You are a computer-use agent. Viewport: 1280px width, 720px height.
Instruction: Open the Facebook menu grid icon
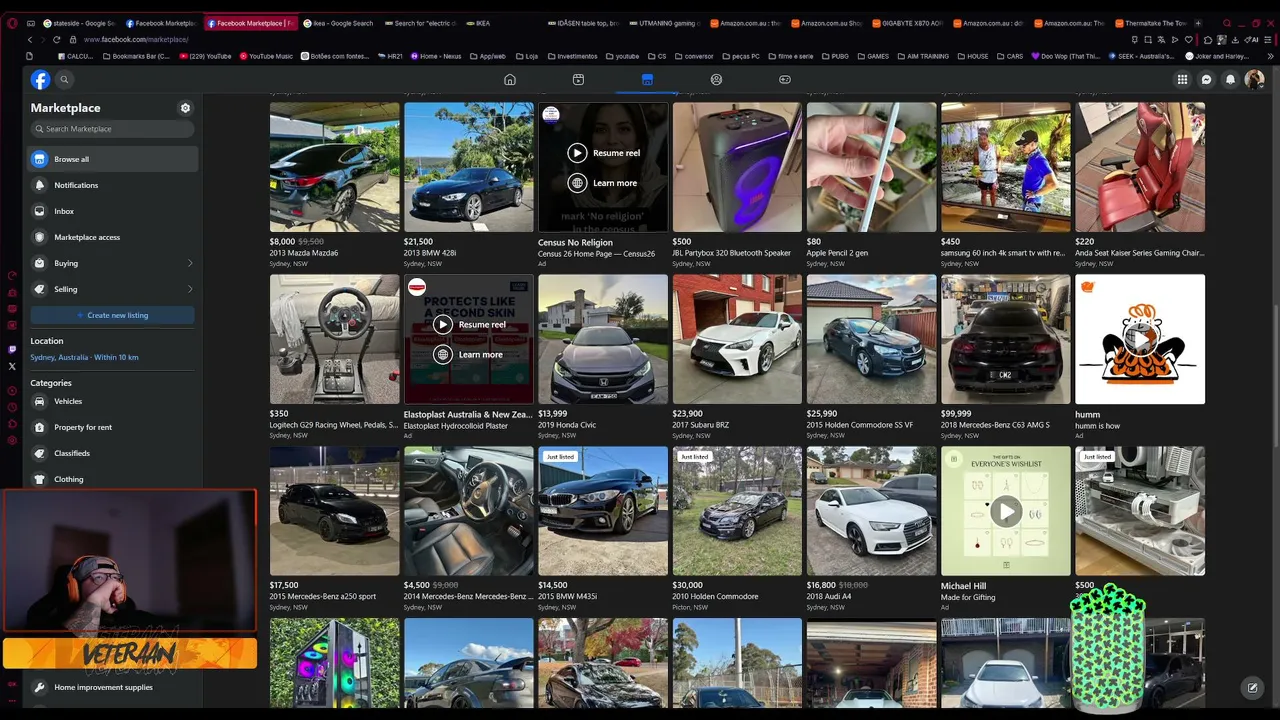tap(1182, 80)
